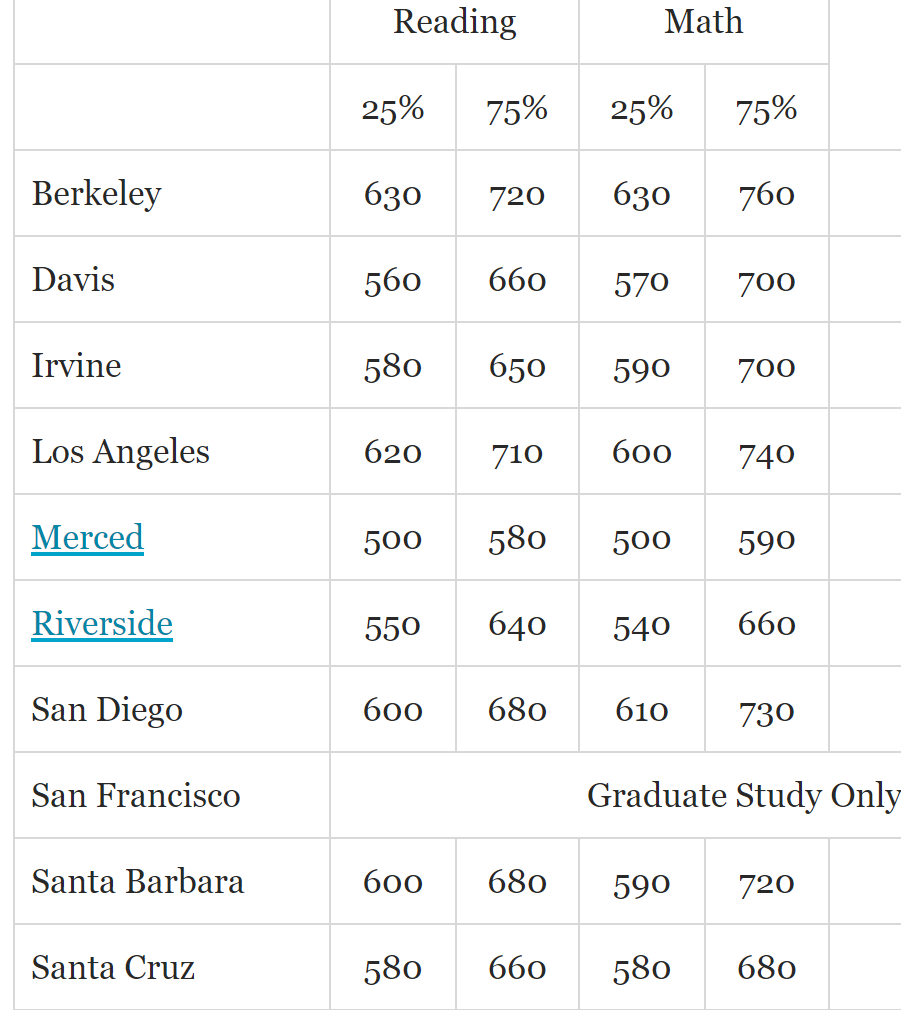Click the San Francisco campus name
The width and height of the screenshot is (901, 1010).
pos(136,796)
